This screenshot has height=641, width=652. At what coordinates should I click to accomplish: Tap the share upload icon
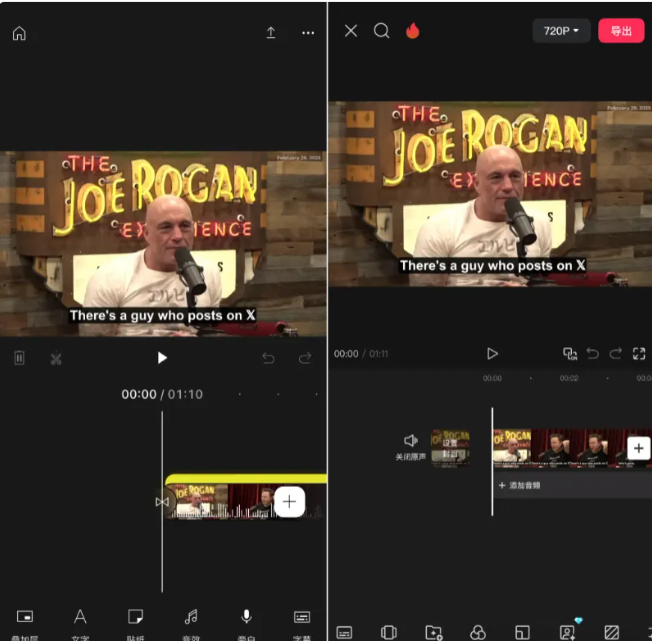(270, 33)
